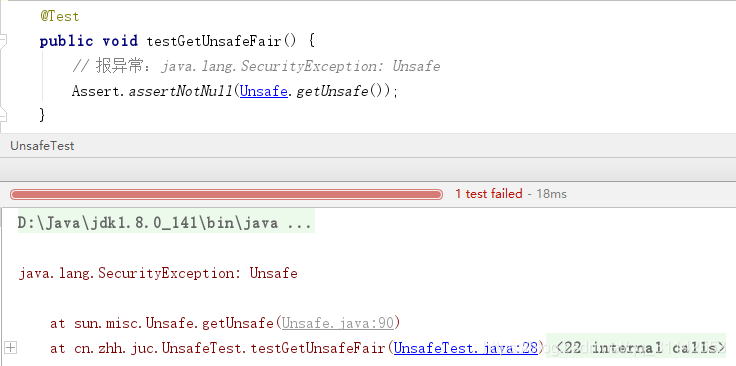Expand the folded stack trace plus icon
This screenshot has width=736, height=366.
pos(10,348)
